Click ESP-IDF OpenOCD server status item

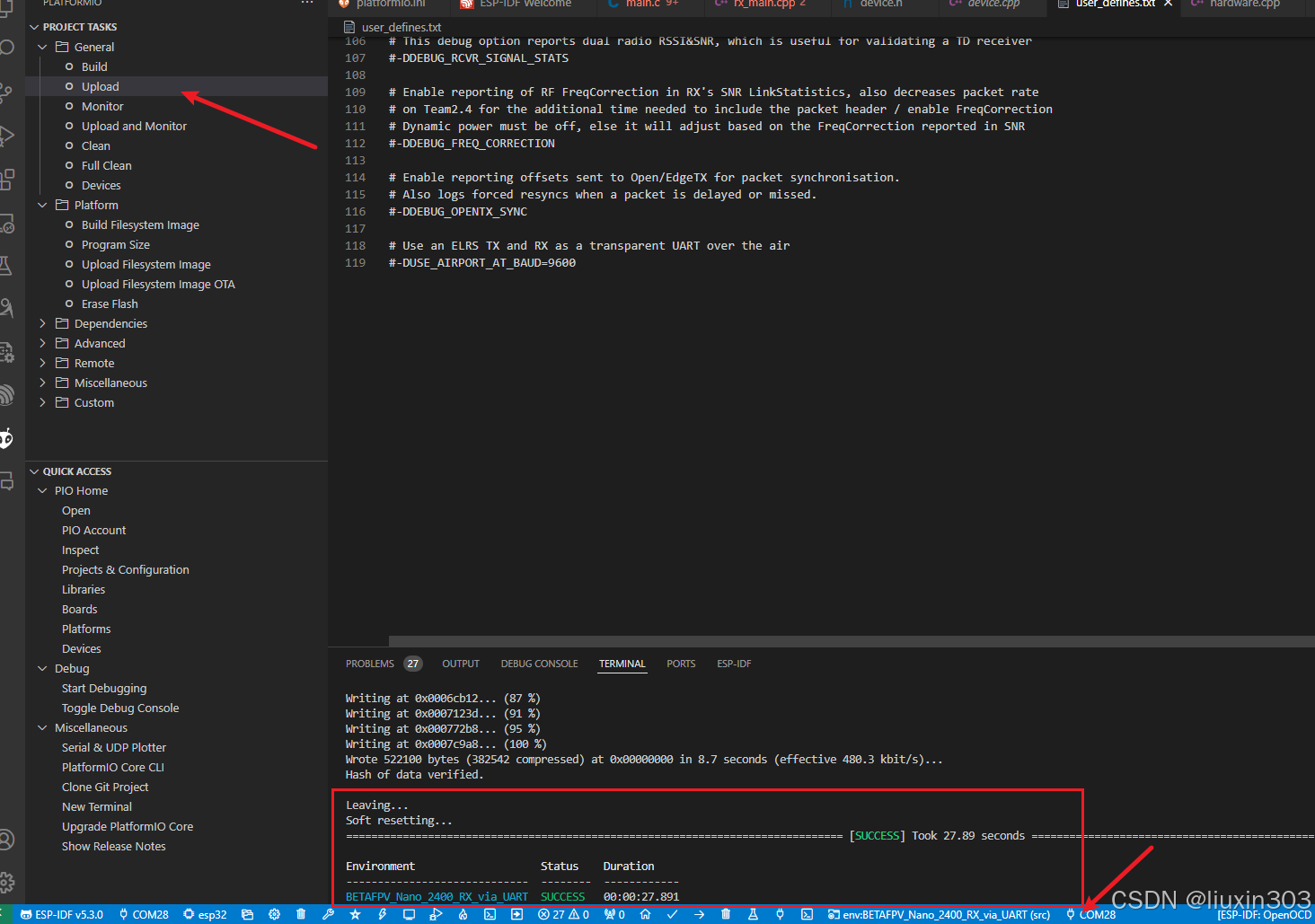tap(1265, 914)
